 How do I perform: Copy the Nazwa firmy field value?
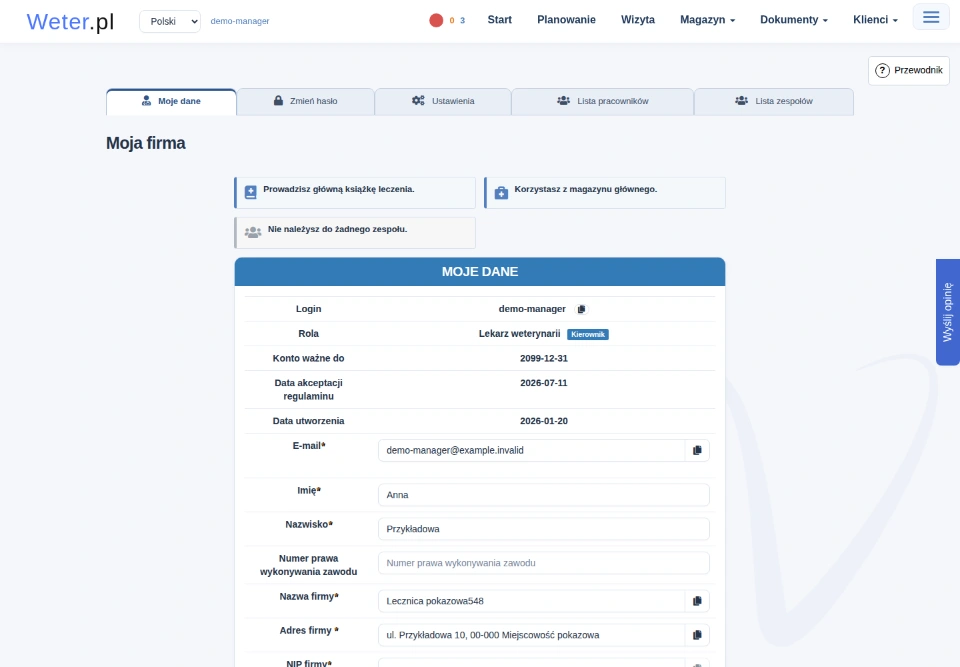pos(697,601)
